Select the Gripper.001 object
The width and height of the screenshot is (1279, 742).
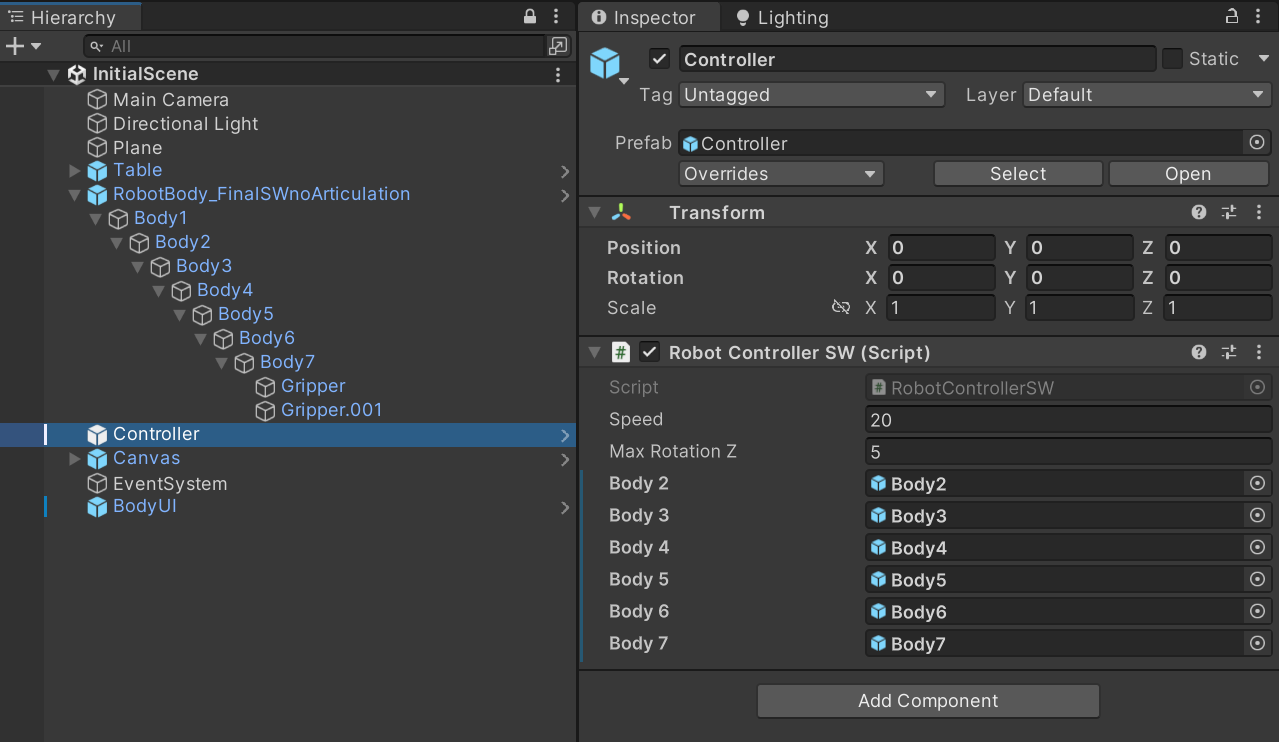pyautogui.click(x=331, y=410)
